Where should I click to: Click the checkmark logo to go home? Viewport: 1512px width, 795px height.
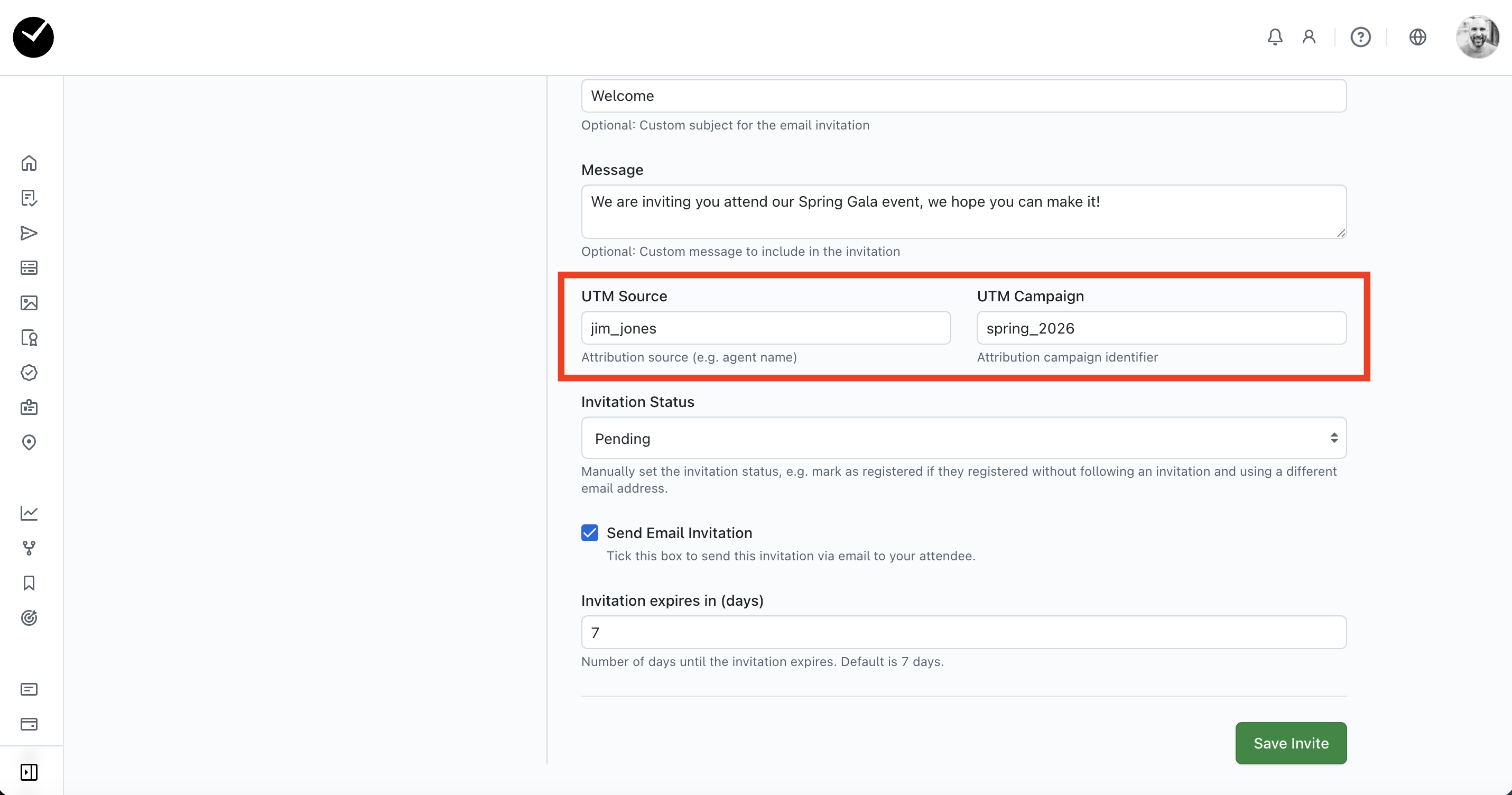tap(33, 37)
